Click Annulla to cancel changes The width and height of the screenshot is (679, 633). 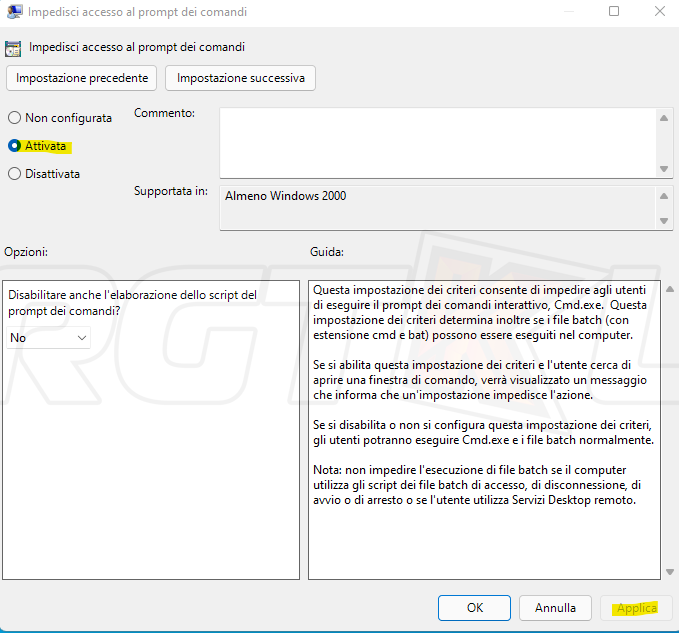(555, 607)
